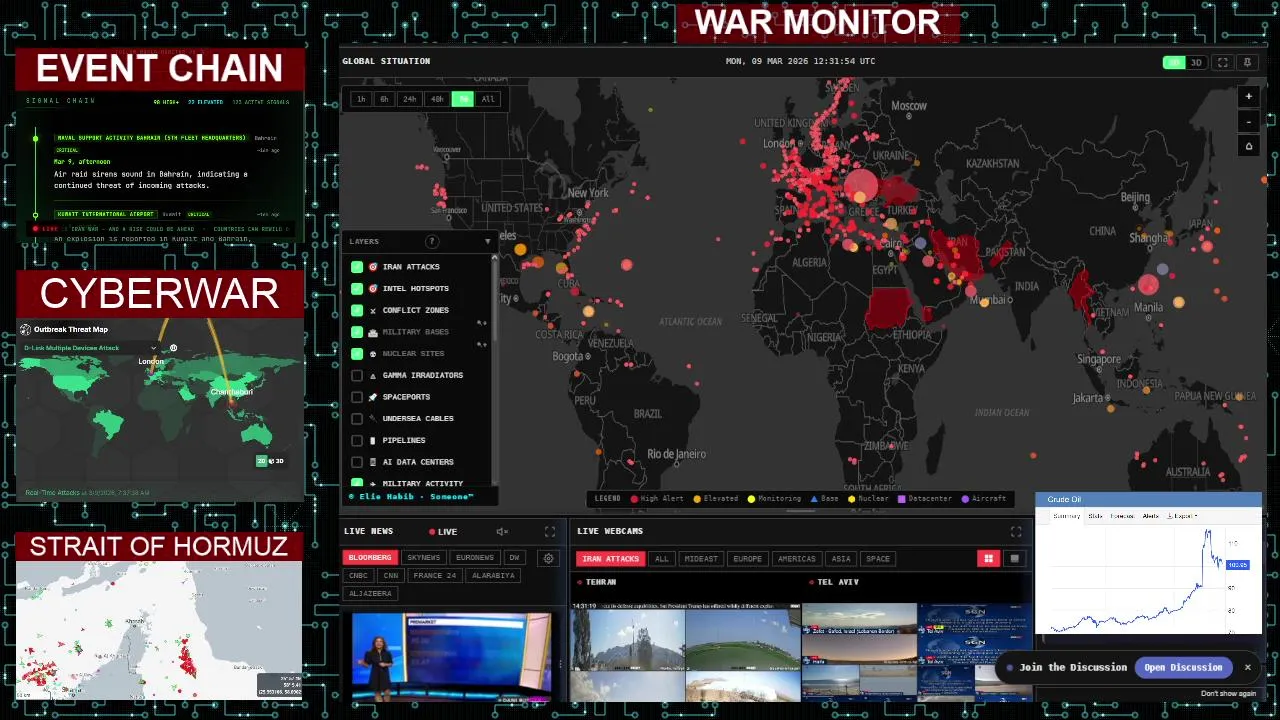Uncheck the Iran Attacks layer
Image resolution: width=1280 pixels, height=720 pixels.
[357, 267]
